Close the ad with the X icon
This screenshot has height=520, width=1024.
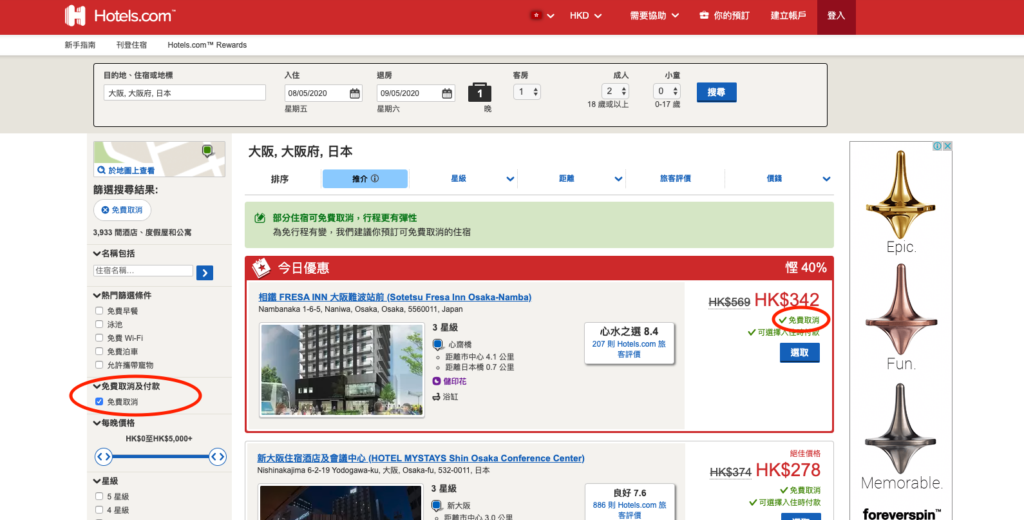click(x=947, y=146)
